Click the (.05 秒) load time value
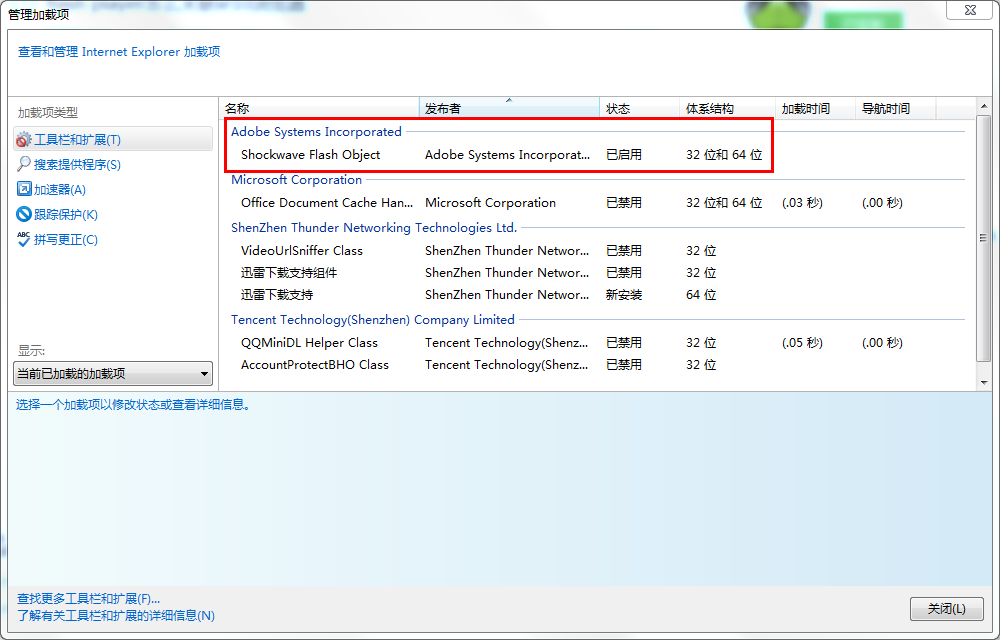1000x640 pixels. click(802, 343)
